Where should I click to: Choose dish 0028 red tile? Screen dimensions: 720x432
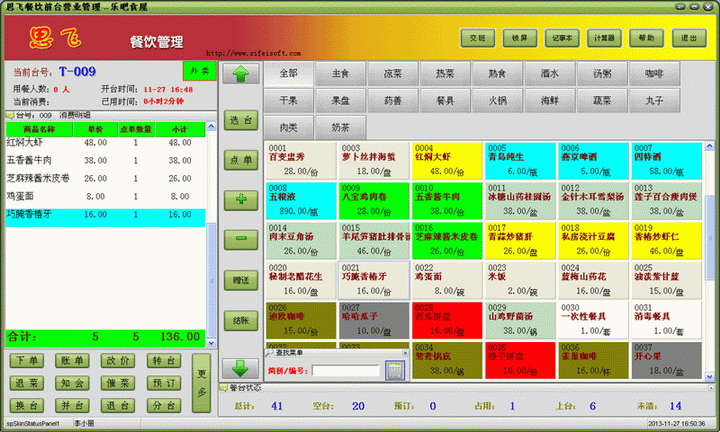(x=447, y=320)
